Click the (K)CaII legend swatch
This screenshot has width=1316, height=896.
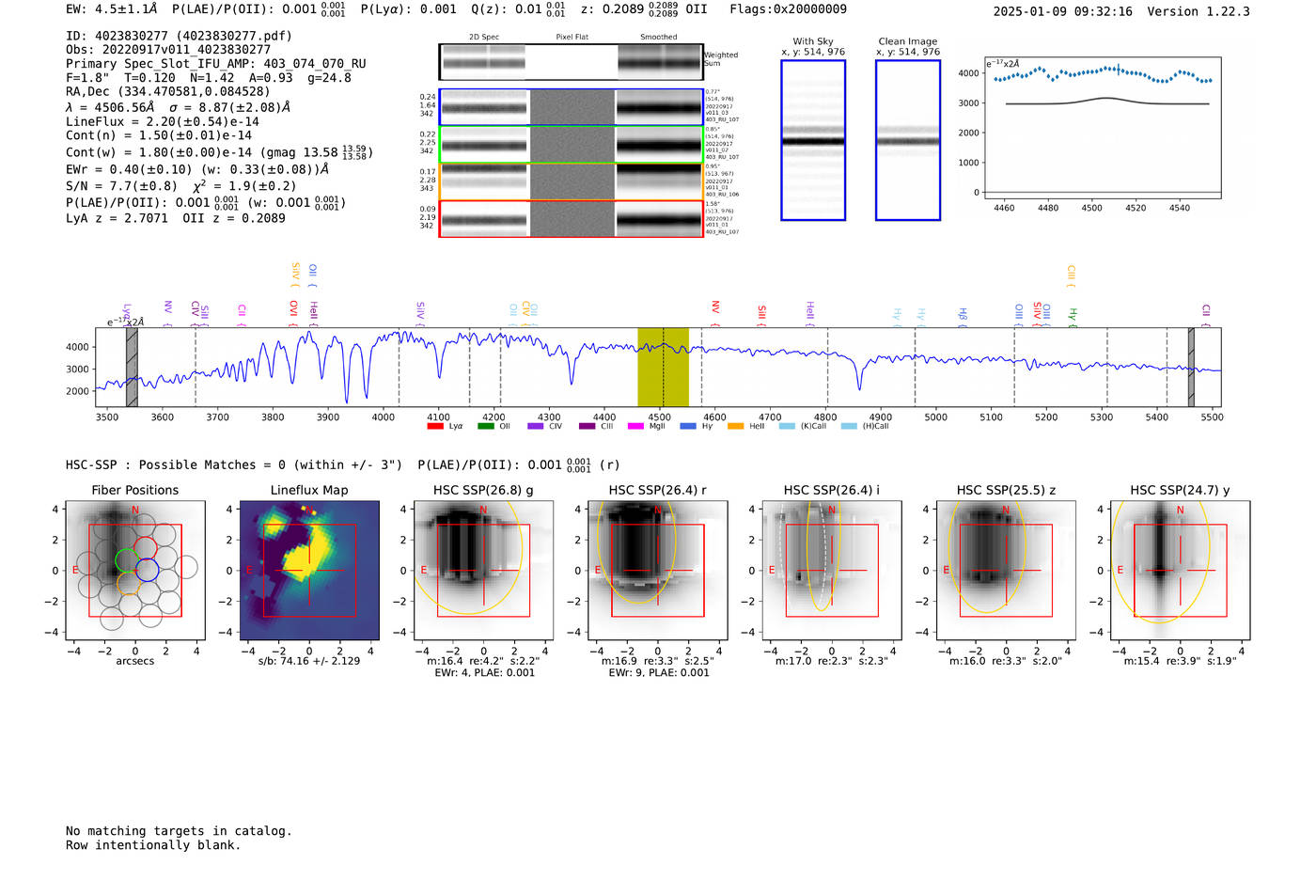click(787, 427)
